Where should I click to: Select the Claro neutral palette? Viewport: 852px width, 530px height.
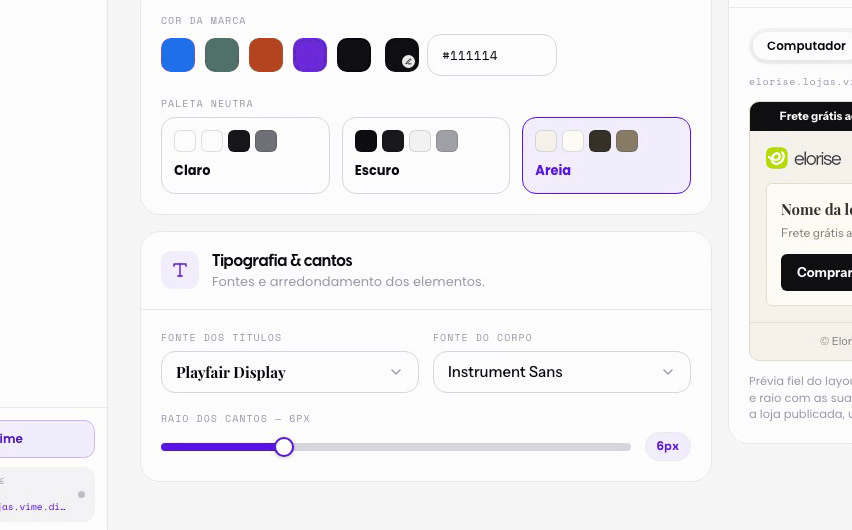point(245,155)
